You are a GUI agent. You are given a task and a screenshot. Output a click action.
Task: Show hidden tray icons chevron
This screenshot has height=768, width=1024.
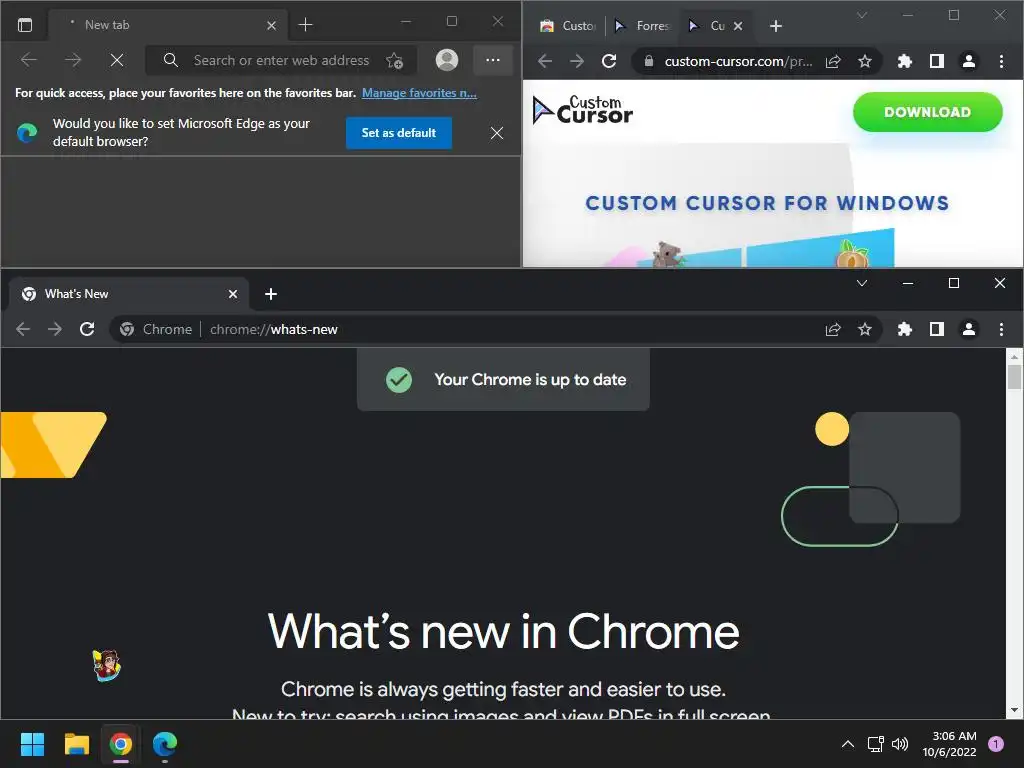click(x=848, y=744)
